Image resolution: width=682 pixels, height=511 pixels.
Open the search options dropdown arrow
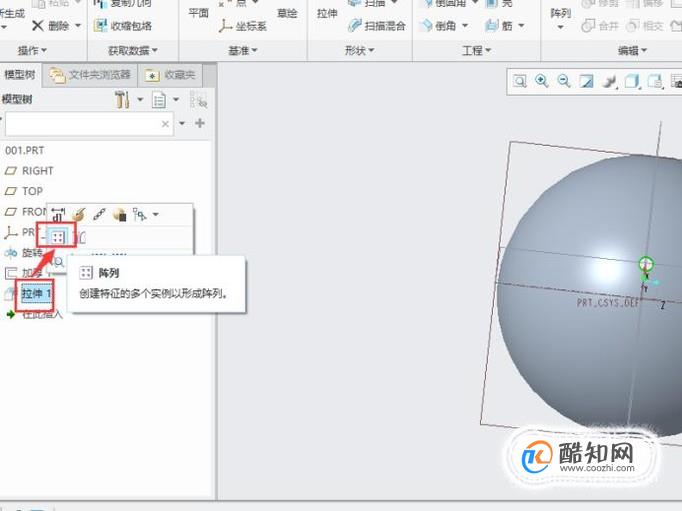coord(182,124)
